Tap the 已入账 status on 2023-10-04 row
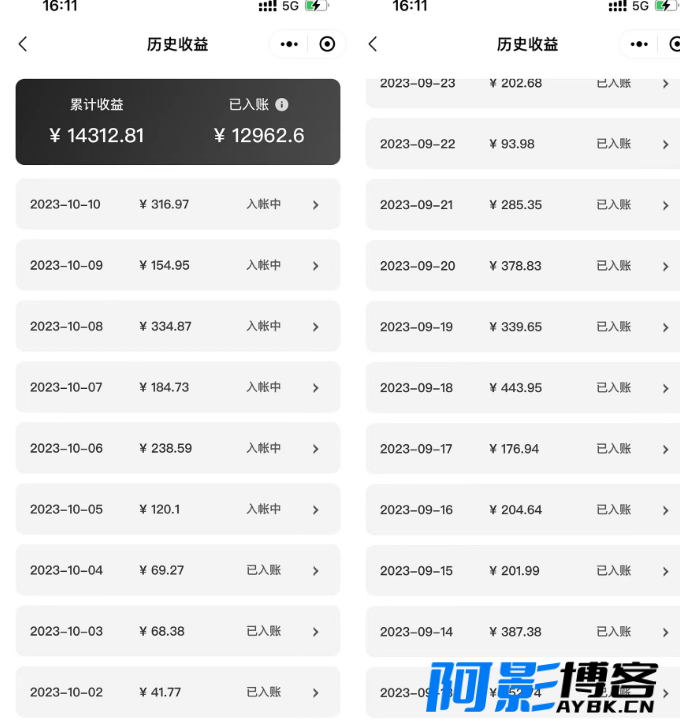The height and width of the screenshot is (723, 680). click(x=264, y=570)
